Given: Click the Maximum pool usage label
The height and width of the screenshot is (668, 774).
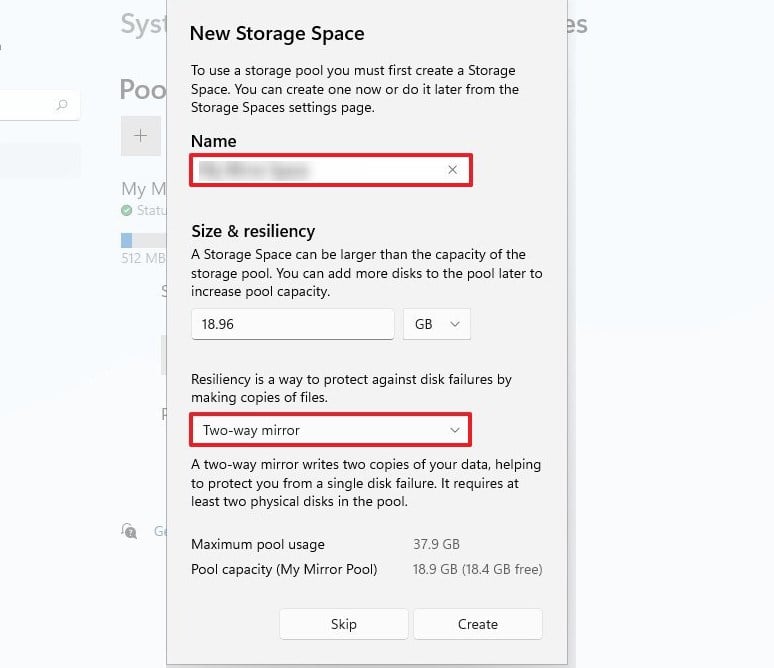Looking at the screenshot, I should pos(258,544).
